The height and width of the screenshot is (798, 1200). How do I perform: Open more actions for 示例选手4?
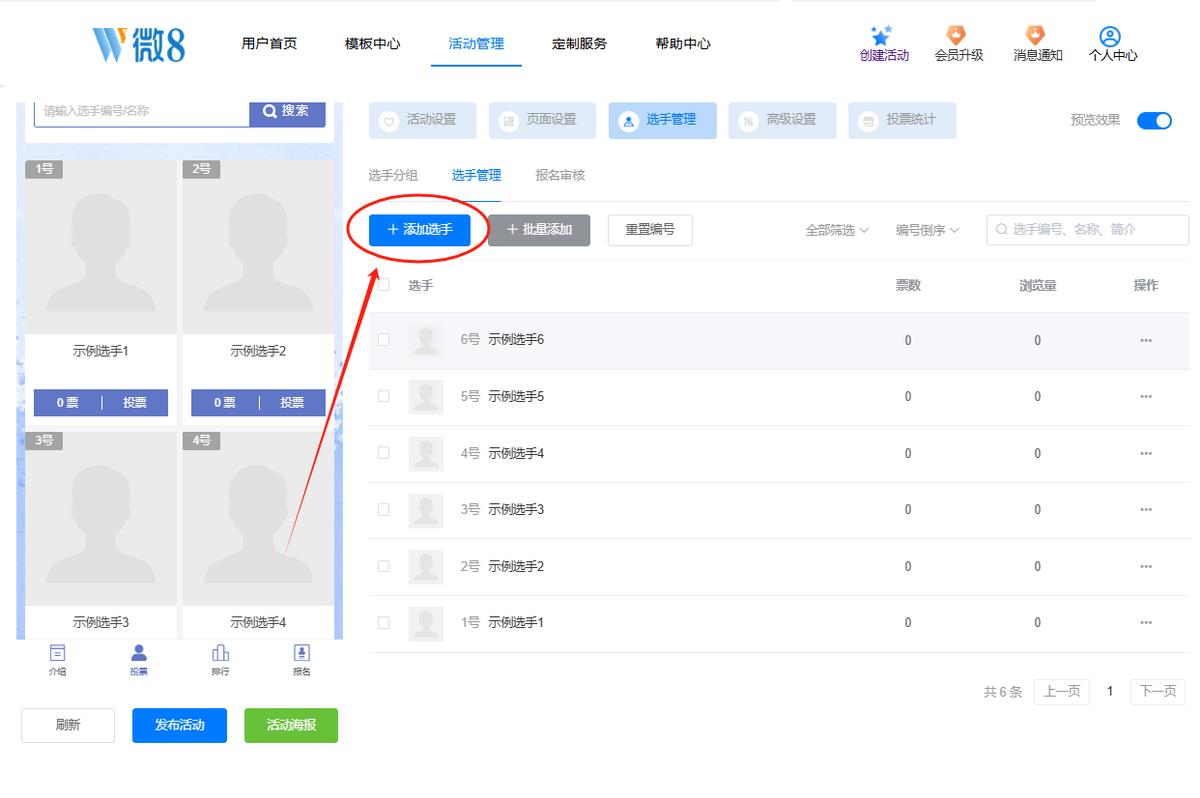click(x=1146, y=453)
